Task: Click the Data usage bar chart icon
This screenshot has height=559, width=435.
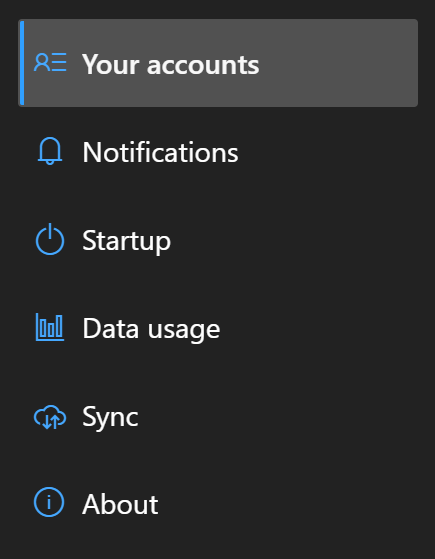Action: (x=50, y=327)
